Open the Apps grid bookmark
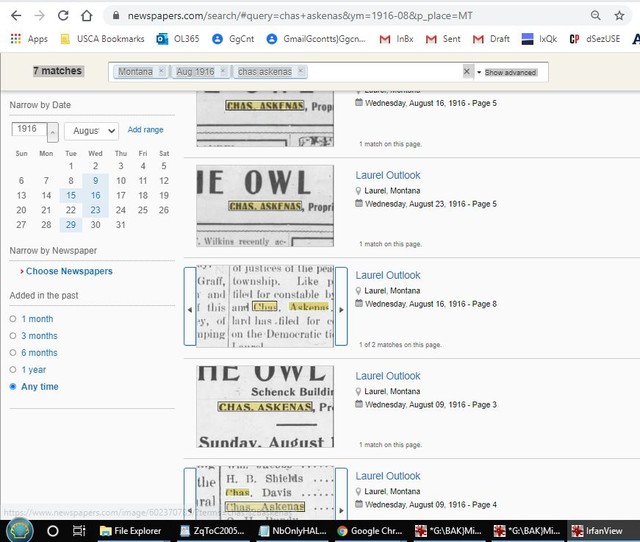This screenshot has height=542, width=640. pyautogui.click(x=29, y=39)
